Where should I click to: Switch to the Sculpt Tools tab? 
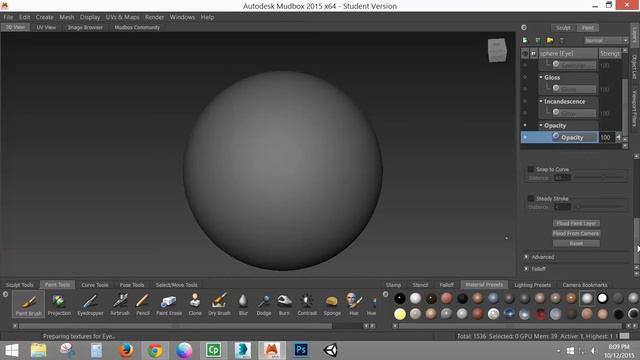tap(20, 285)
